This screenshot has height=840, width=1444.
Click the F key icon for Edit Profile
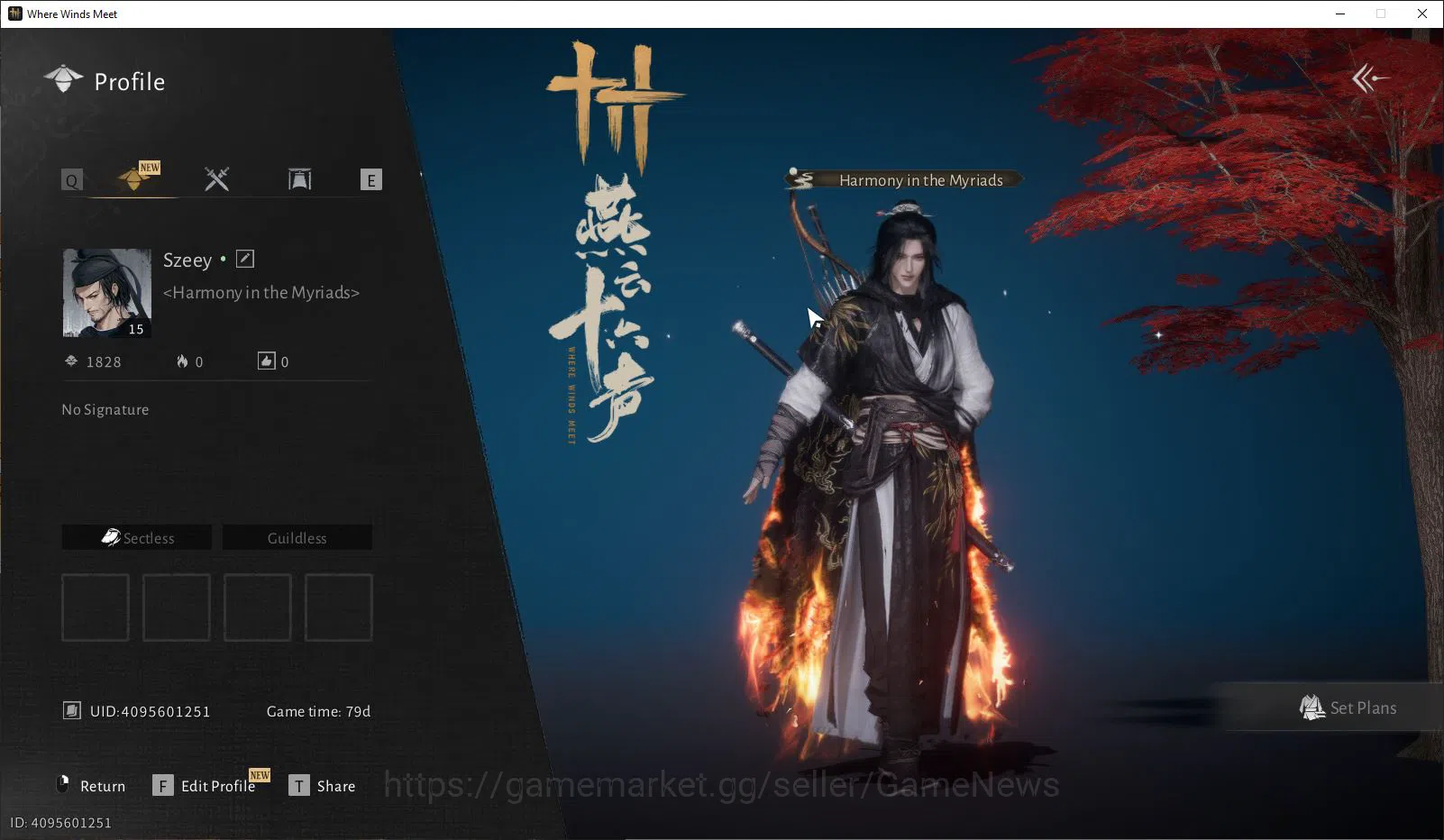163,786
